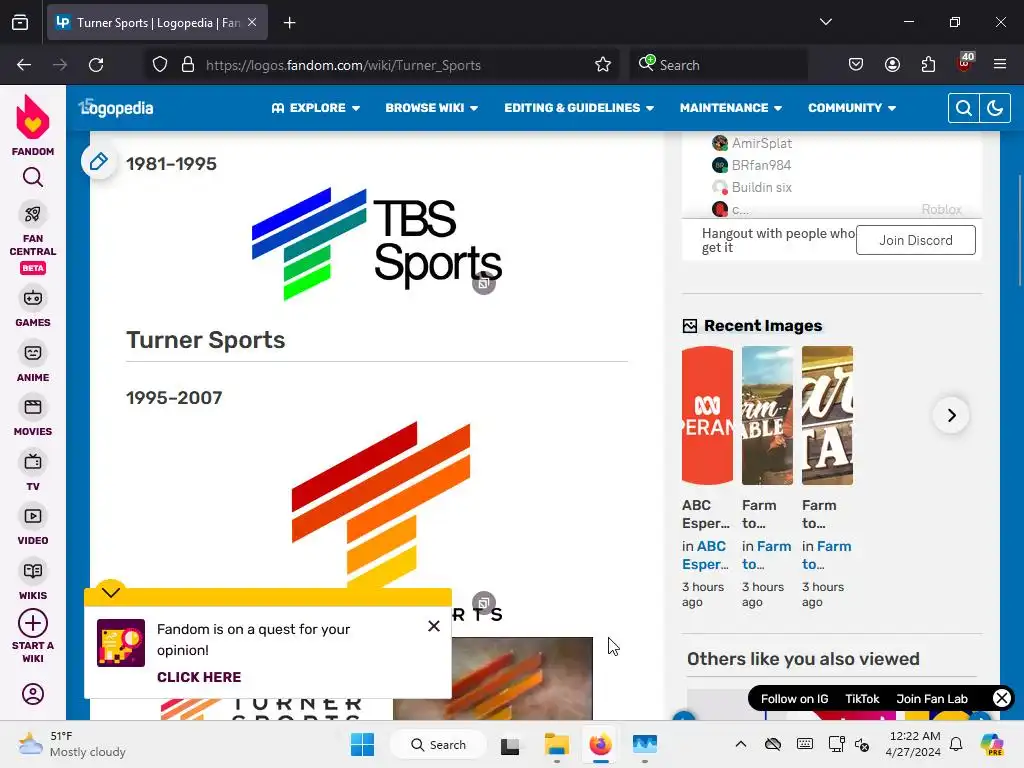Click in ABC Esper... category link
The width and height of the screenshot is (1024, 768).
(705, 555)
